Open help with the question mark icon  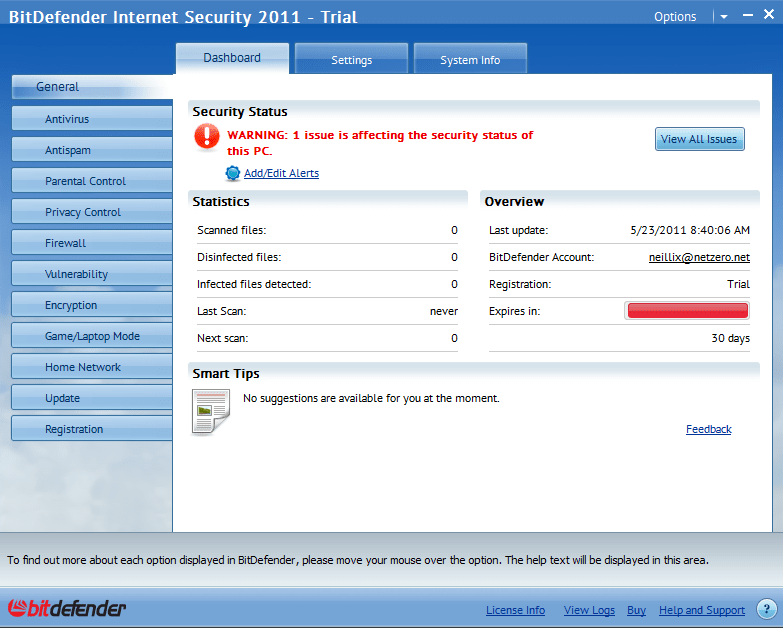point(766,609)
